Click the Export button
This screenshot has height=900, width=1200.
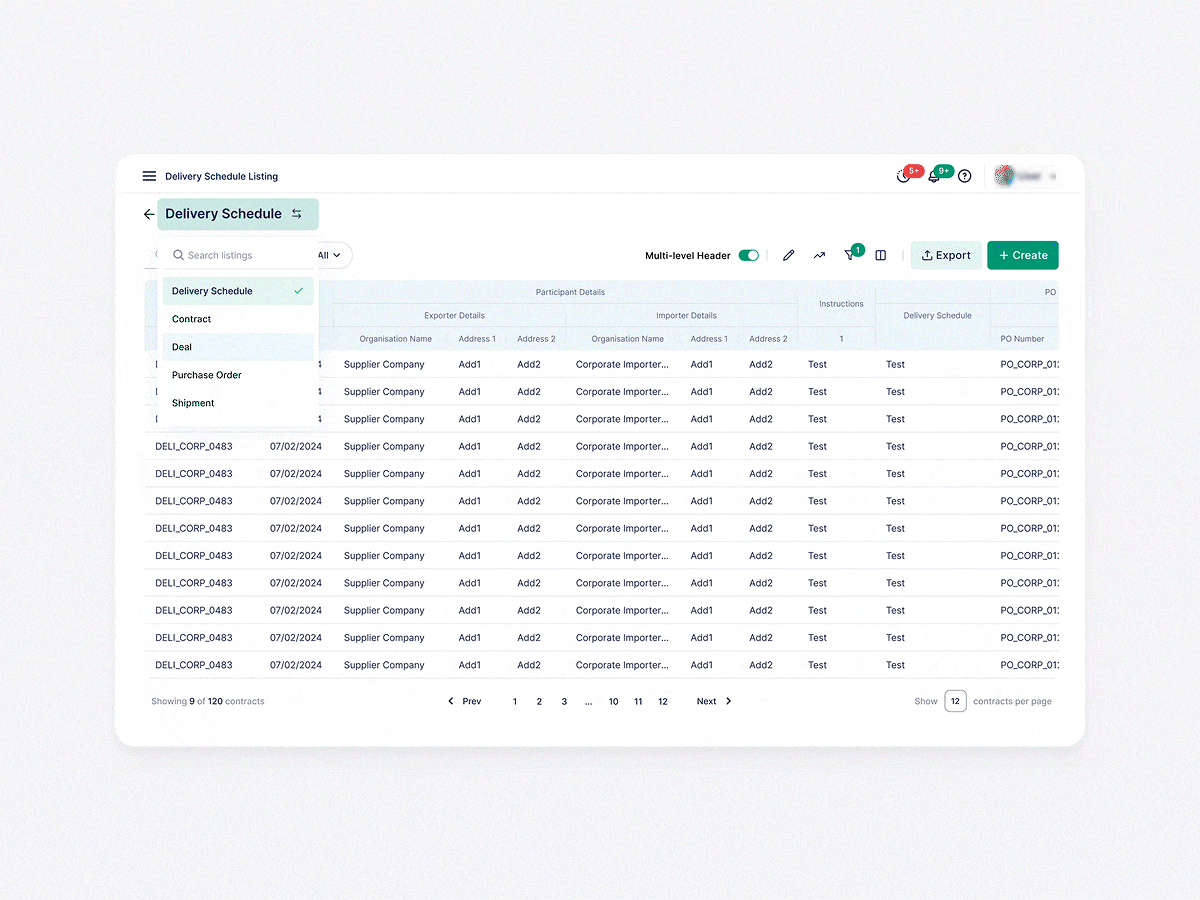(x=946, y=255)
